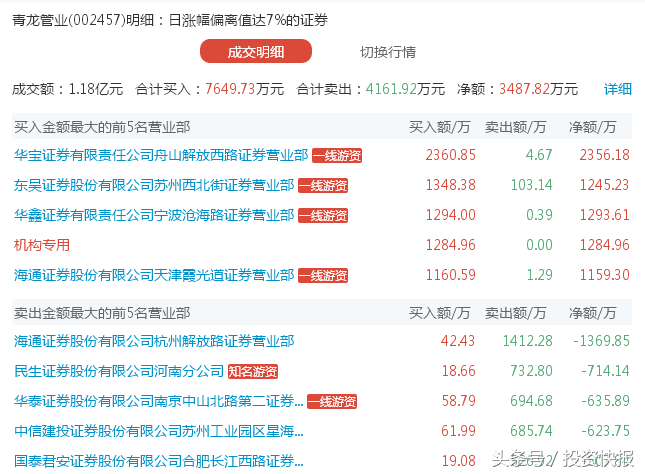Open 海通证券天津霞光道证券营业部 link
Screen dimensions: 645x474
[154, 275]
